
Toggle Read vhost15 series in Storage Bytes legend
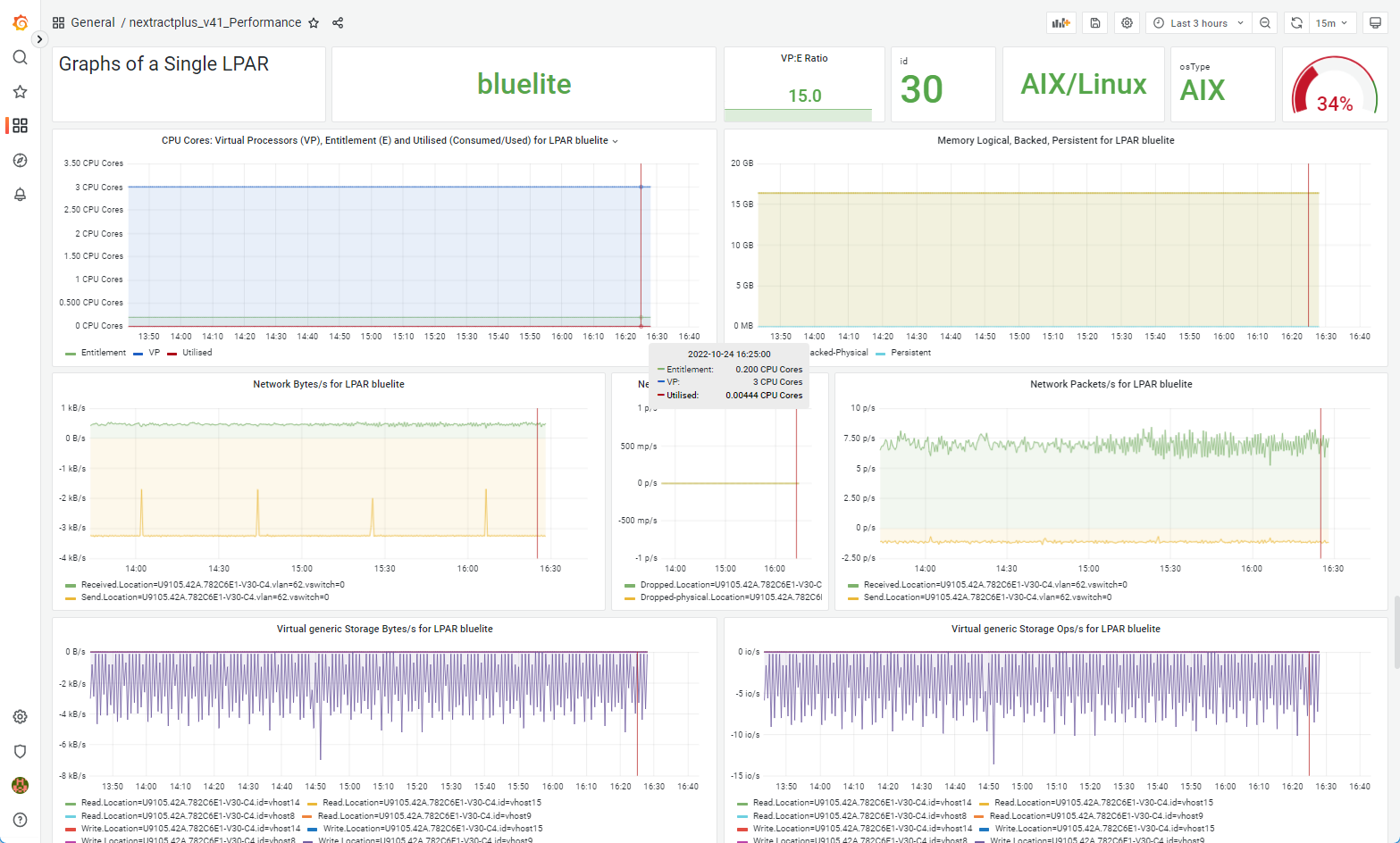[x=432, y=803]
